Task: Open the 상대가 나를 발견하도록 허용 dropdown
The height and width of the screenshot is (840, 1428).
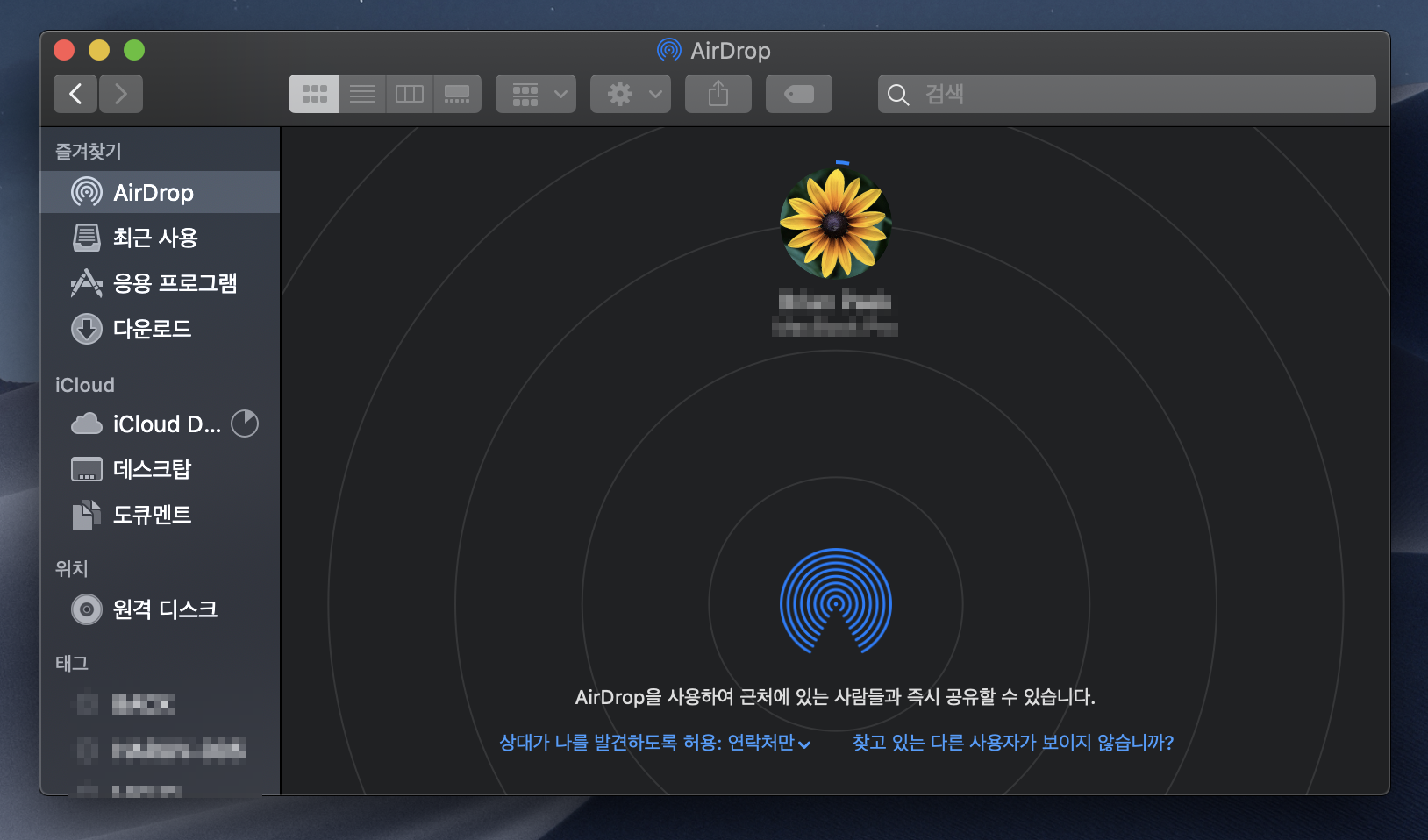Action: [x=655, y=743]
